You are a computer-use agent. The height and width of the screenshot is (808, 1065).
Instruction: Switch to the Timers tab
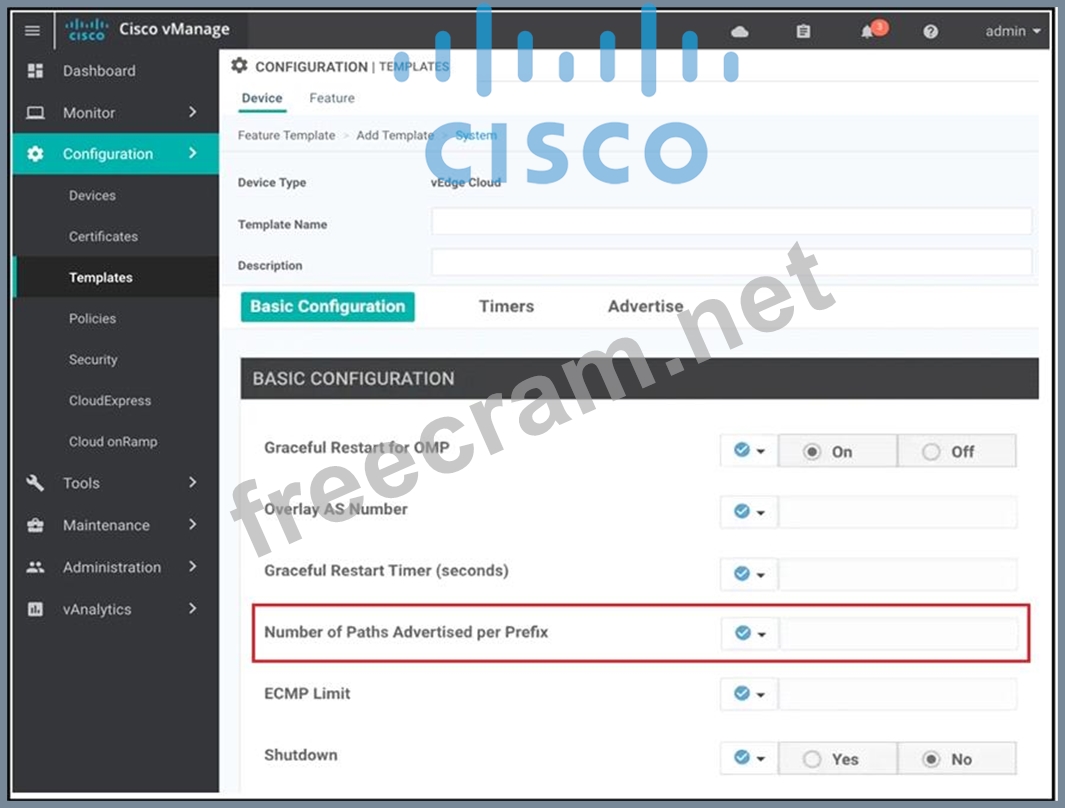click(x=506, y=307)
